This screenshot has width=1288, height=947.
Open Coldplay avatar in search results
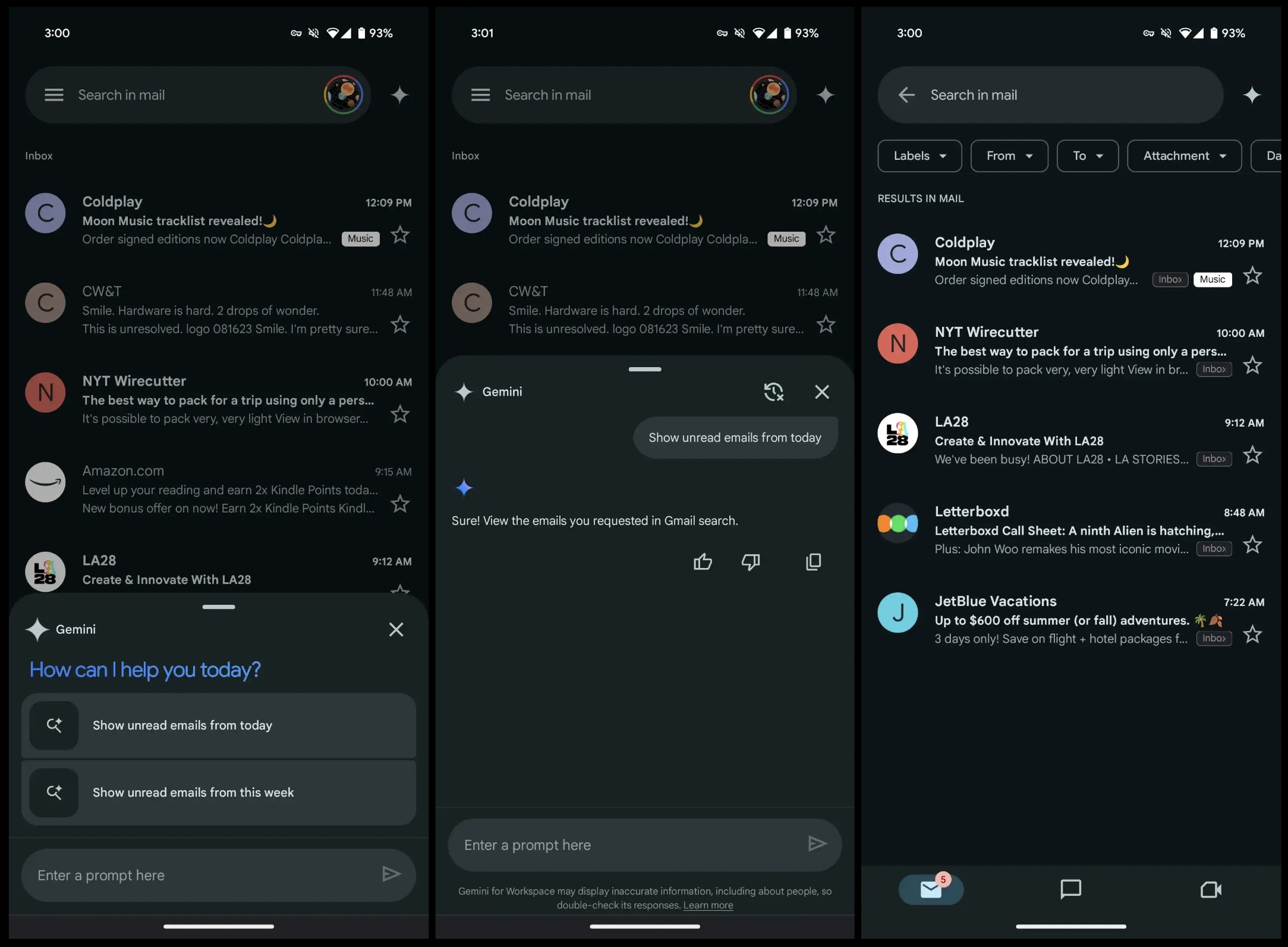pos(897,254)
